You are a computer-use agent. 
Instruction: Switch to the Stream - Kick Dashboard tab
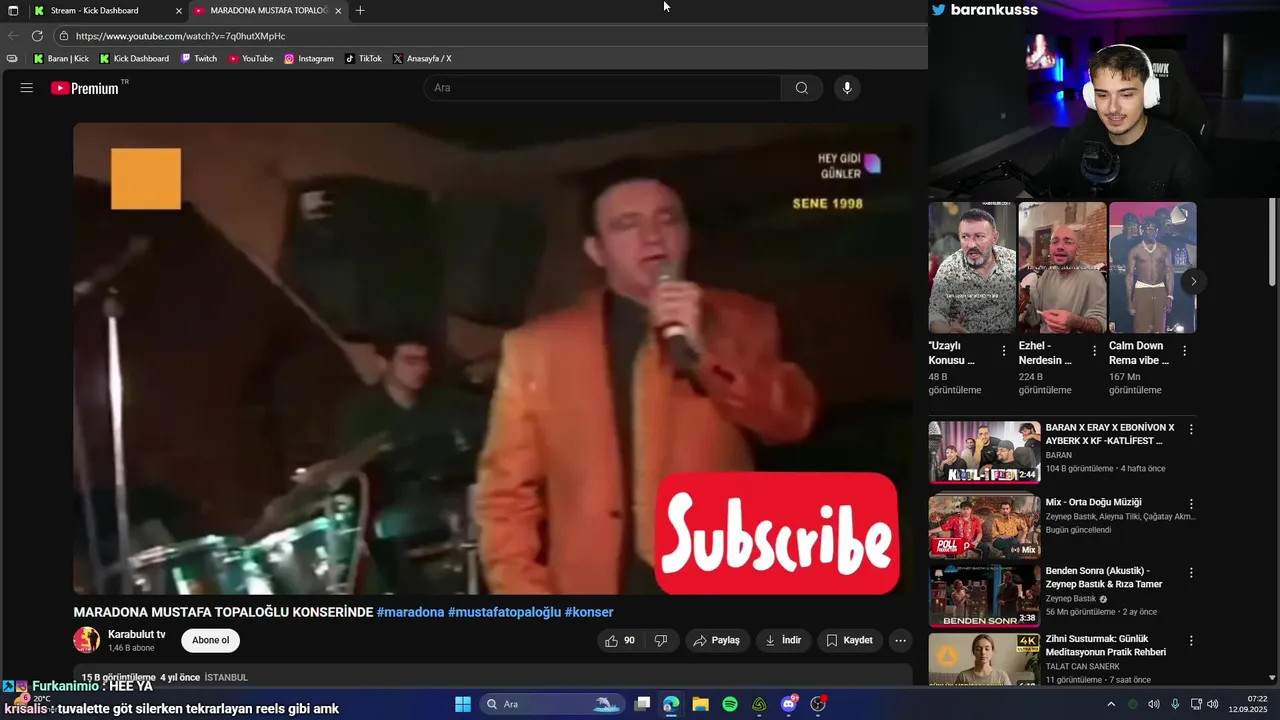click(107, 10)
